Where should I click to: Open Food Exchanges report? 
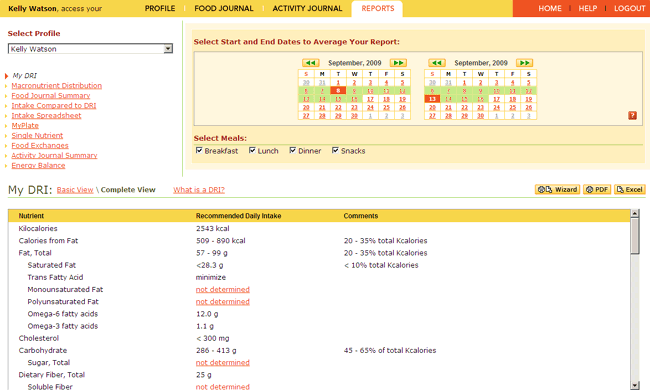click(x=40, y=145)
